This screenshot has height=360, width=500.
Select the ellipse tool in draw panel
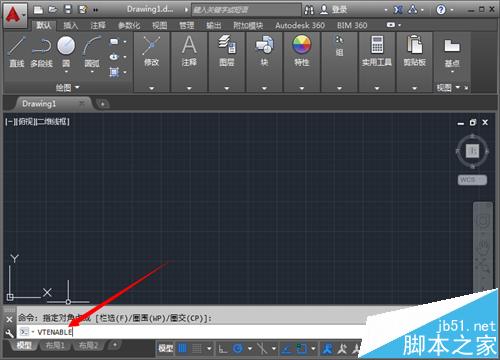click(x=114, y=57)
